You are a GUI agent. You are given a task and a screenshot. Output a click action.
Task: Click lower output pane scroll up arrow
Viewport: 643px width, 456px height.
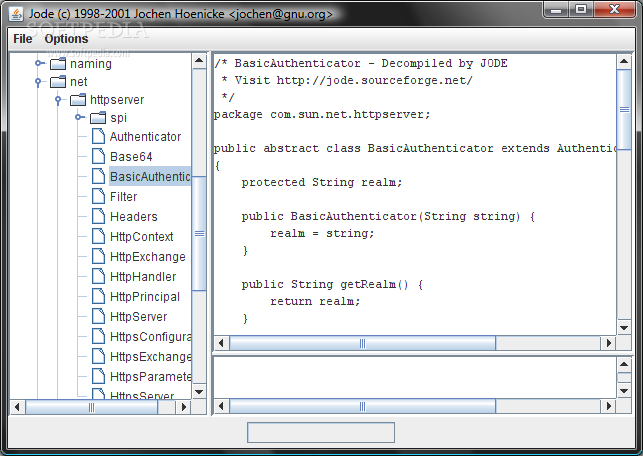tap(624, 364)
